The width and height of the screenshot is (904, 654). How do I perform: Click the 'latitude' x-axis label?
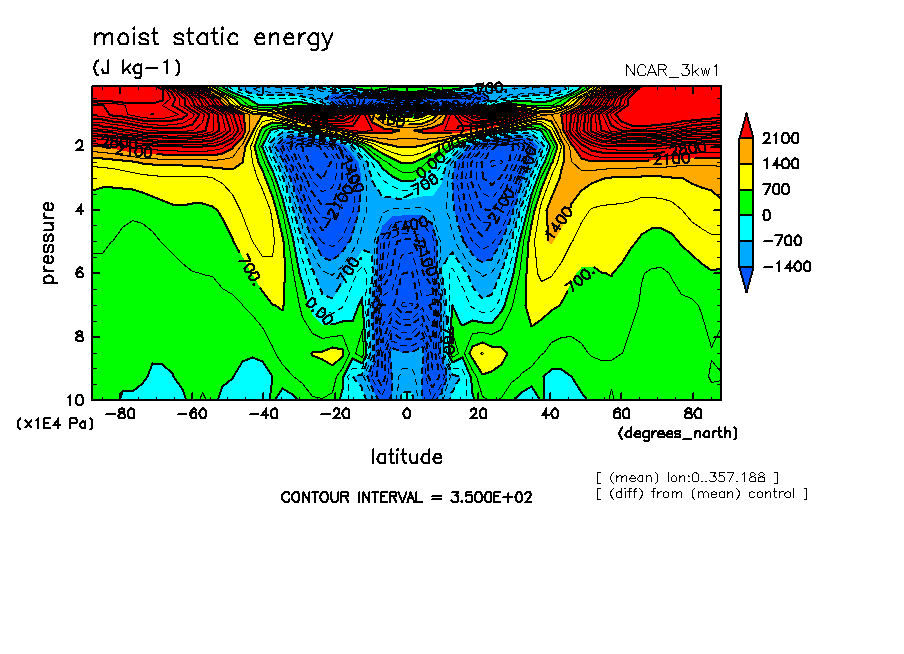(406, 457)
